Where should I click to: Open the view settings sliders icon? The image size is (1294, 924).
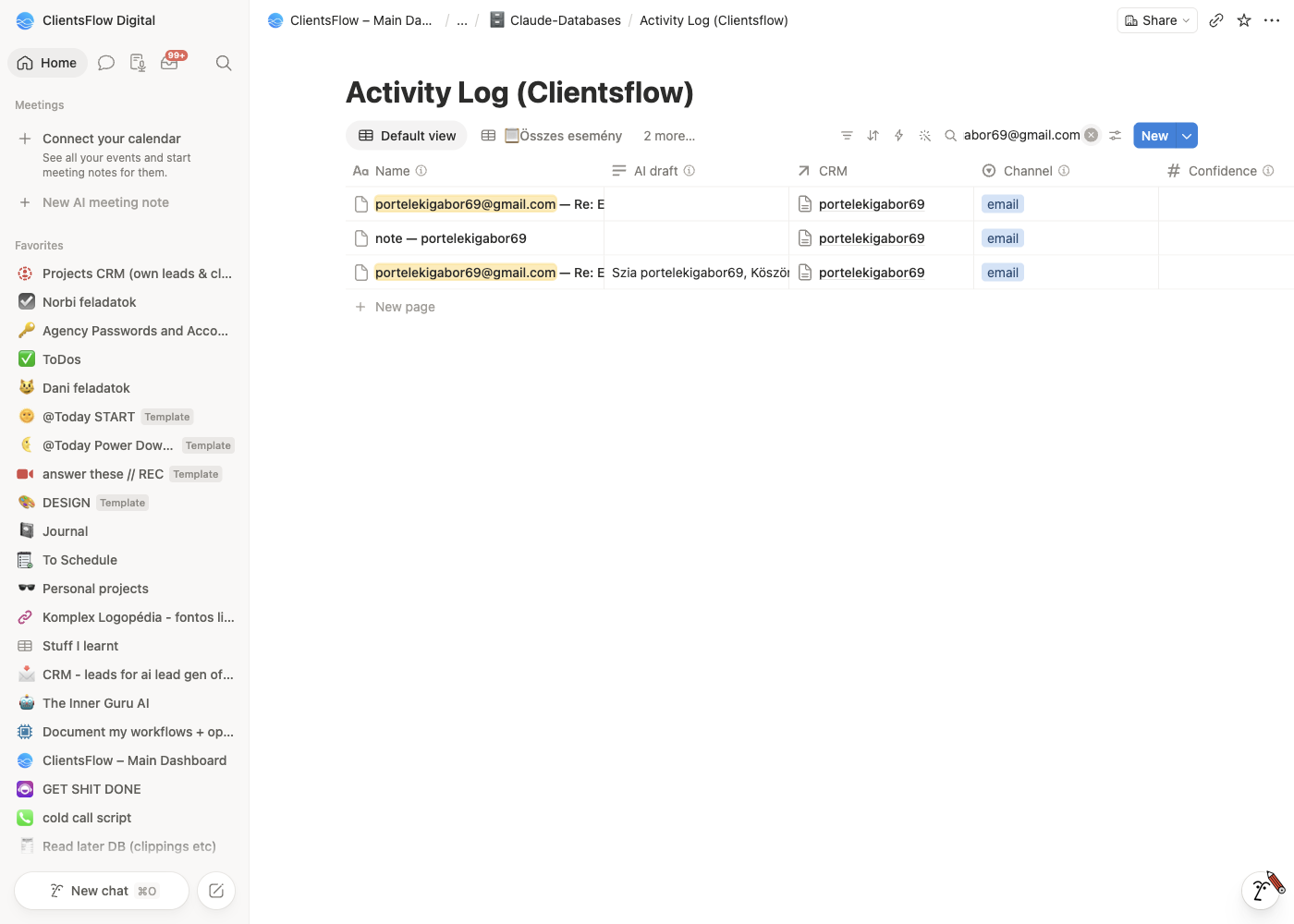click(1116, 136)
